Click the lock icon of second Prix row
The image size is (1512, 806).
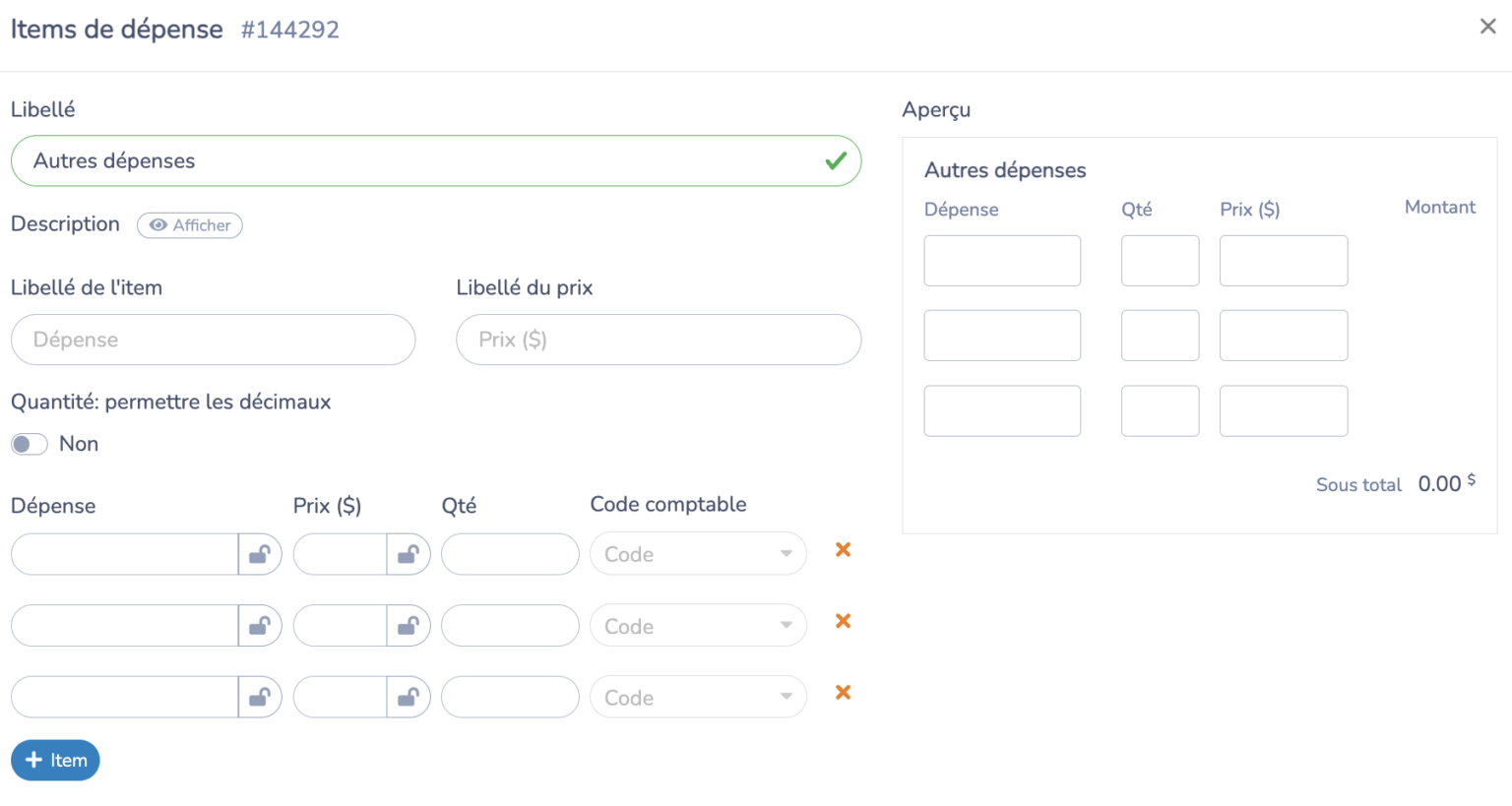(409, 626)
